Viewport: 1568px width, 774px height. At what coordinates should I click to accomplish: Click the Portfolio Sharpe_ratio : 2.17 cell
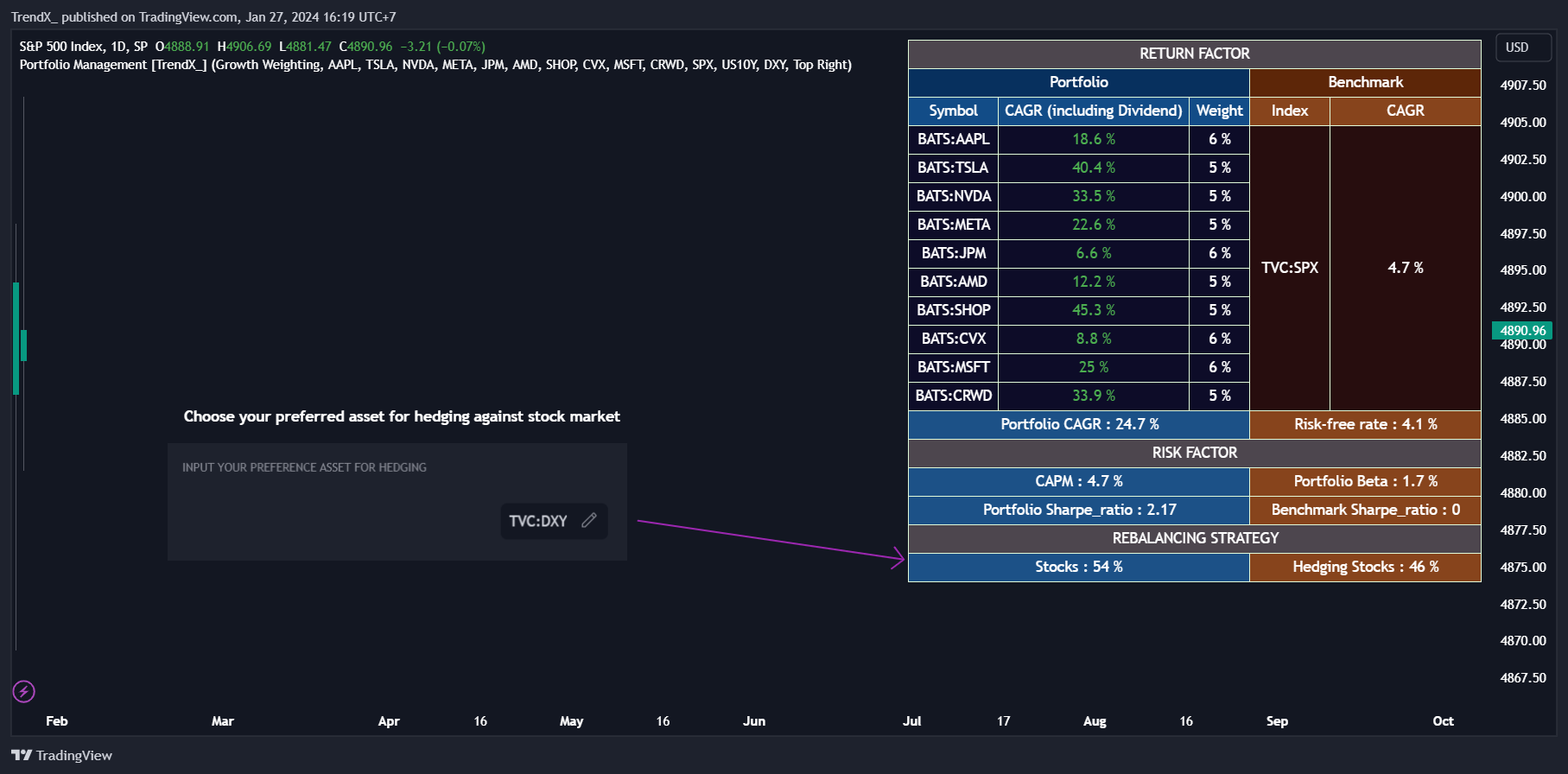coord(1079,510)
